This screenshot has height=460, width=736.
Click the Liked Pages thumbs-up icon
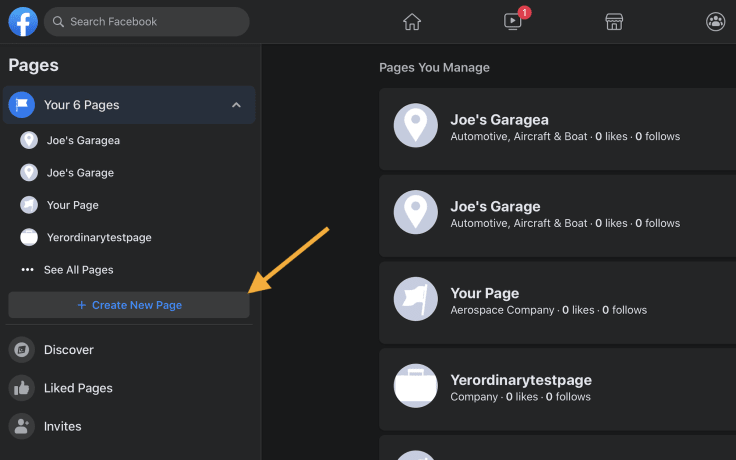(22, 388)
